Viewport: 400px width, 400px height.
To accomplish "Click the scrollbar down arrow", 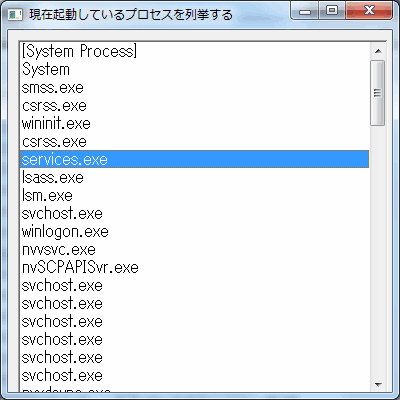I will pyautogui.click(x=378, y=384).
